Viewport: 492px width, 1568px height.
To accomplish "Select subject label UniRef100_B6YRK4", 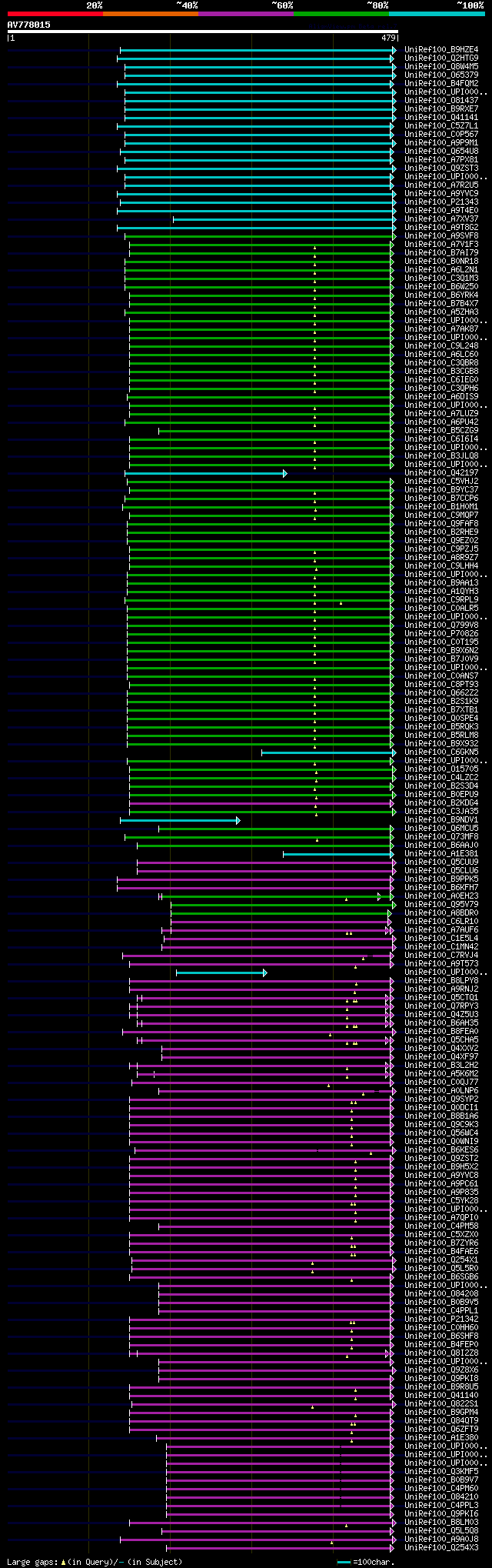I will tap(441, 295).
